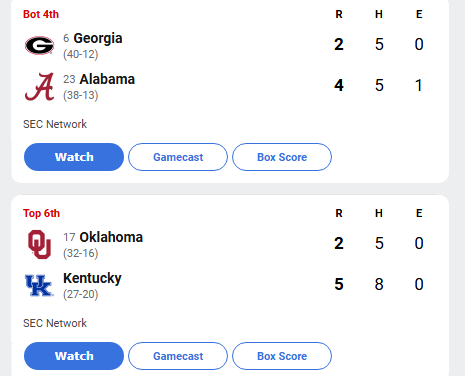Screen dimensions: 465x376
Task: Click SEC Network label under Oklahoma game
Action: [x=55, y=323]
